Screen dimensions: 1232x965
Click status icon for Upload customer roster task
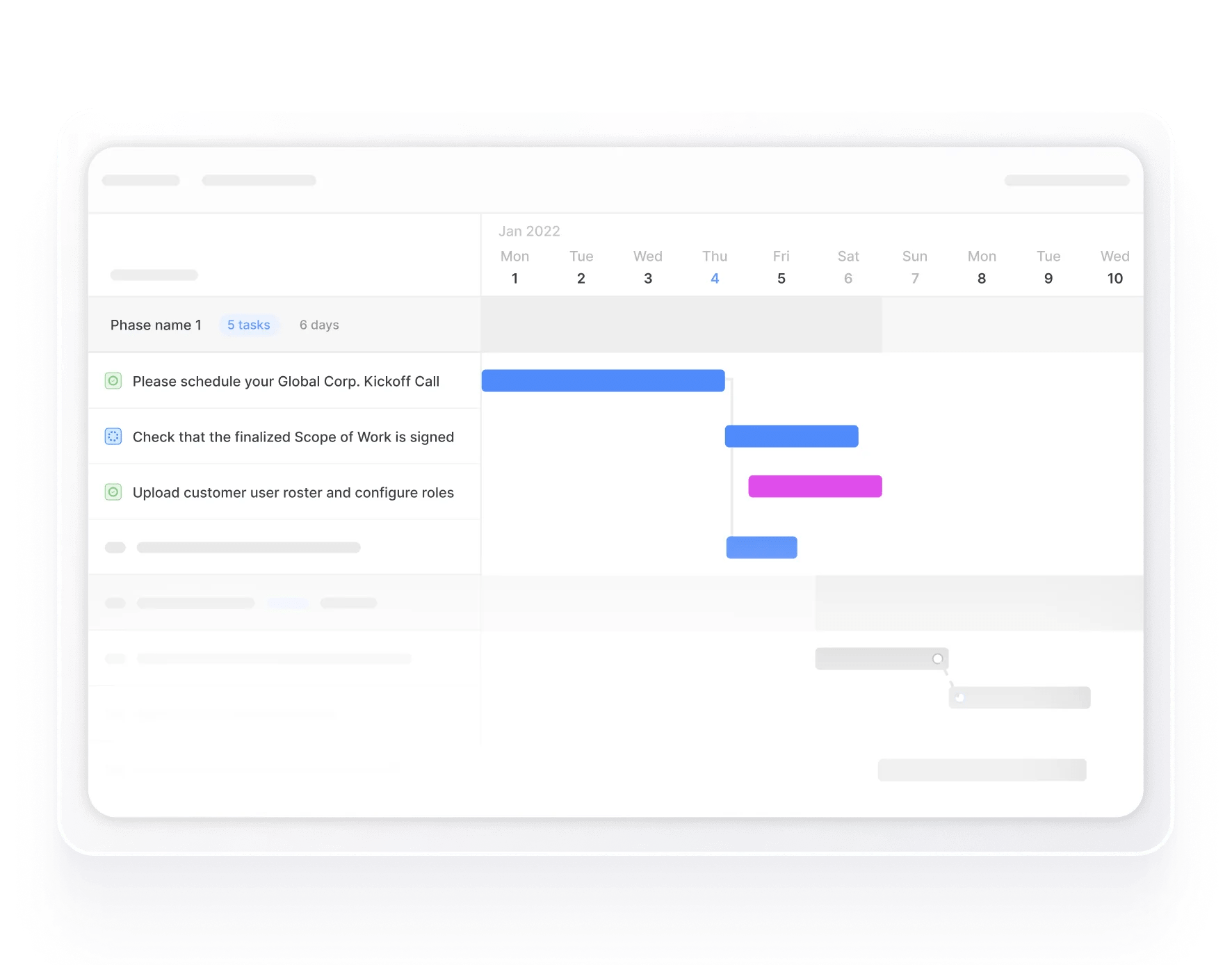coord(113,492)
